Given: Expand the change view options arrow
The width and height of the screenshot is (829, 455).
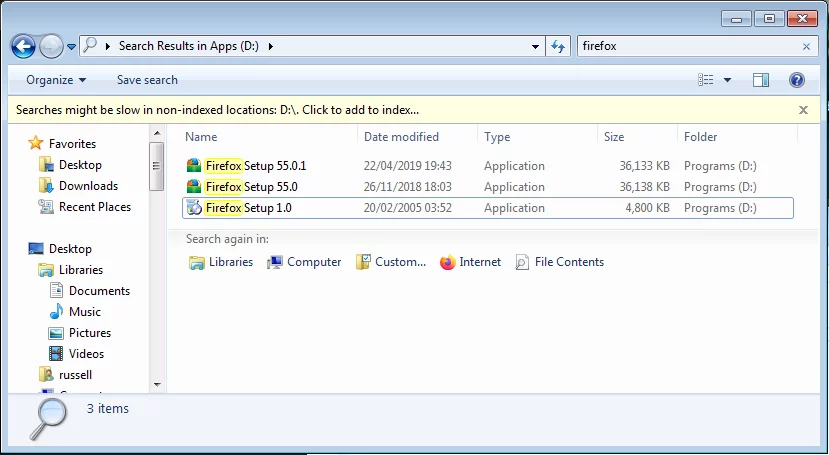Looking at the screenshot, I should pyautogui.click(x=727, y=80).
